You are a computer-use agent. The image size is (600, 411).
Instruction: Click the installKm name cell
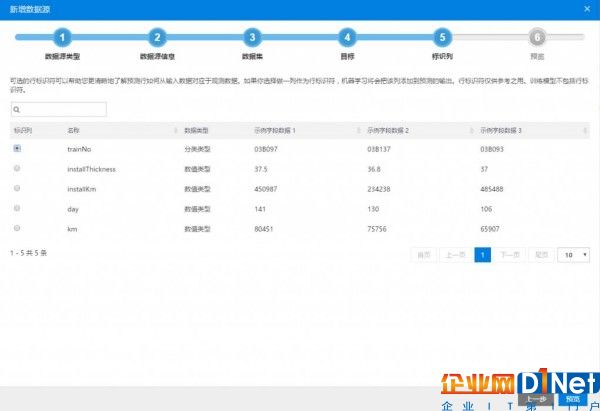pos(82,189)
